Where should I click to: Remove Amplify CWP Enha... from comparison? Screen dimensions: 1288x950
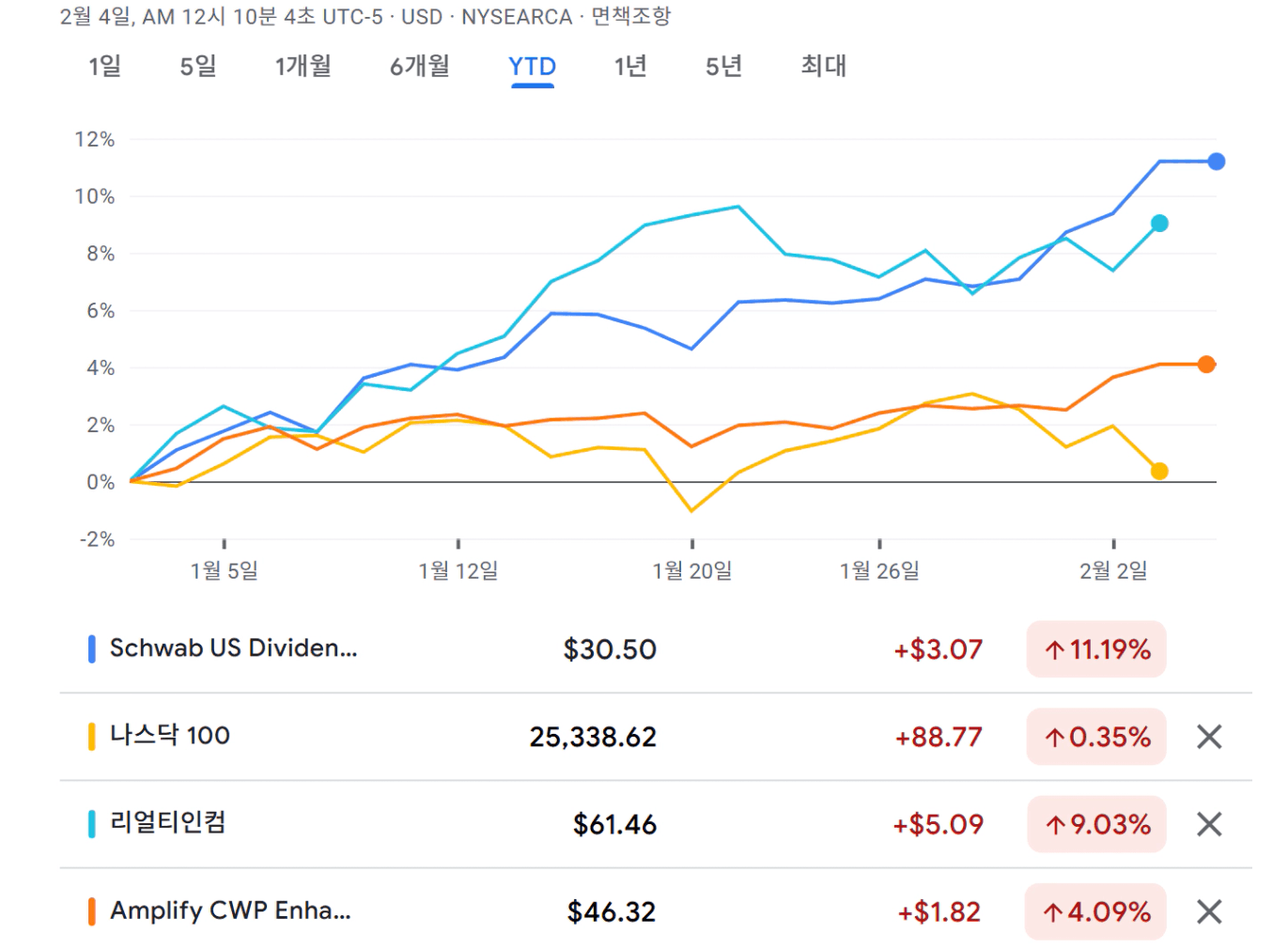click(x=1208, y=911)
